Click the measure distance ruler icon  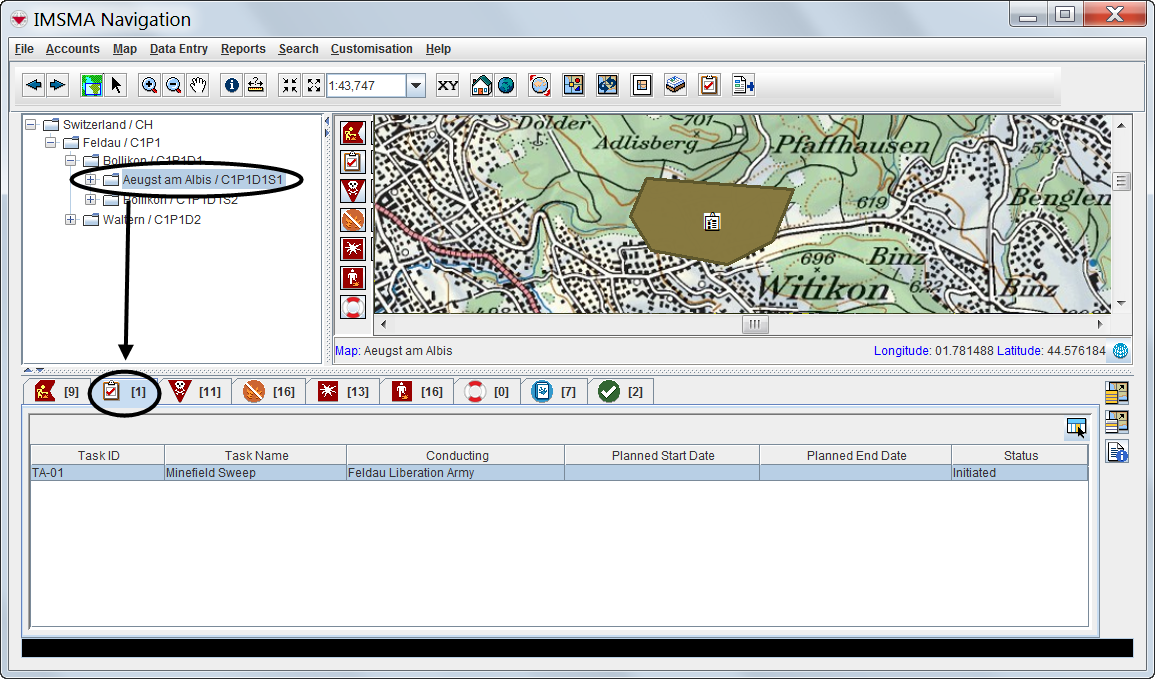tap(256, 86)
